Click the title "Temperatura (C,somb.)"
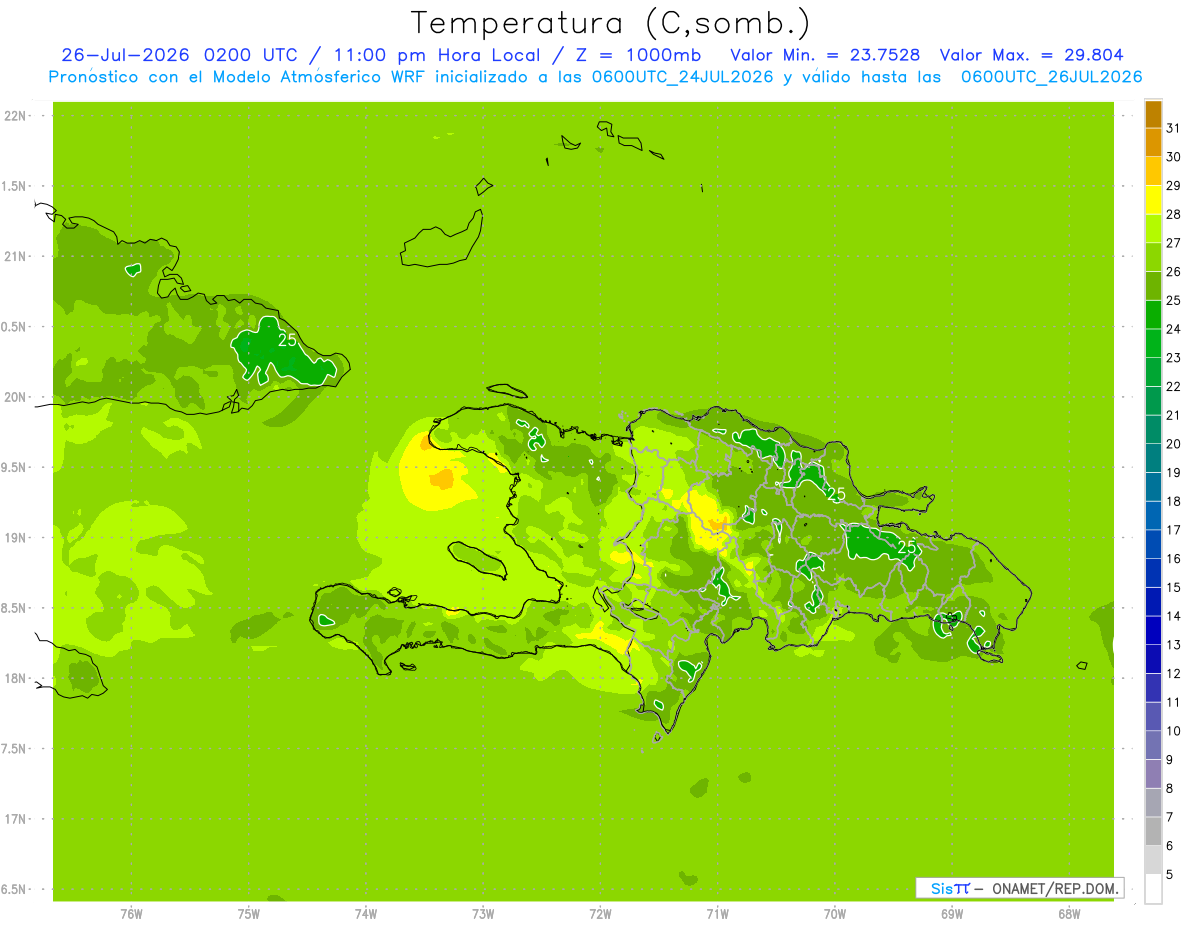The height and width of the screenshot is (927, 1200). click(x=611, y=23)
